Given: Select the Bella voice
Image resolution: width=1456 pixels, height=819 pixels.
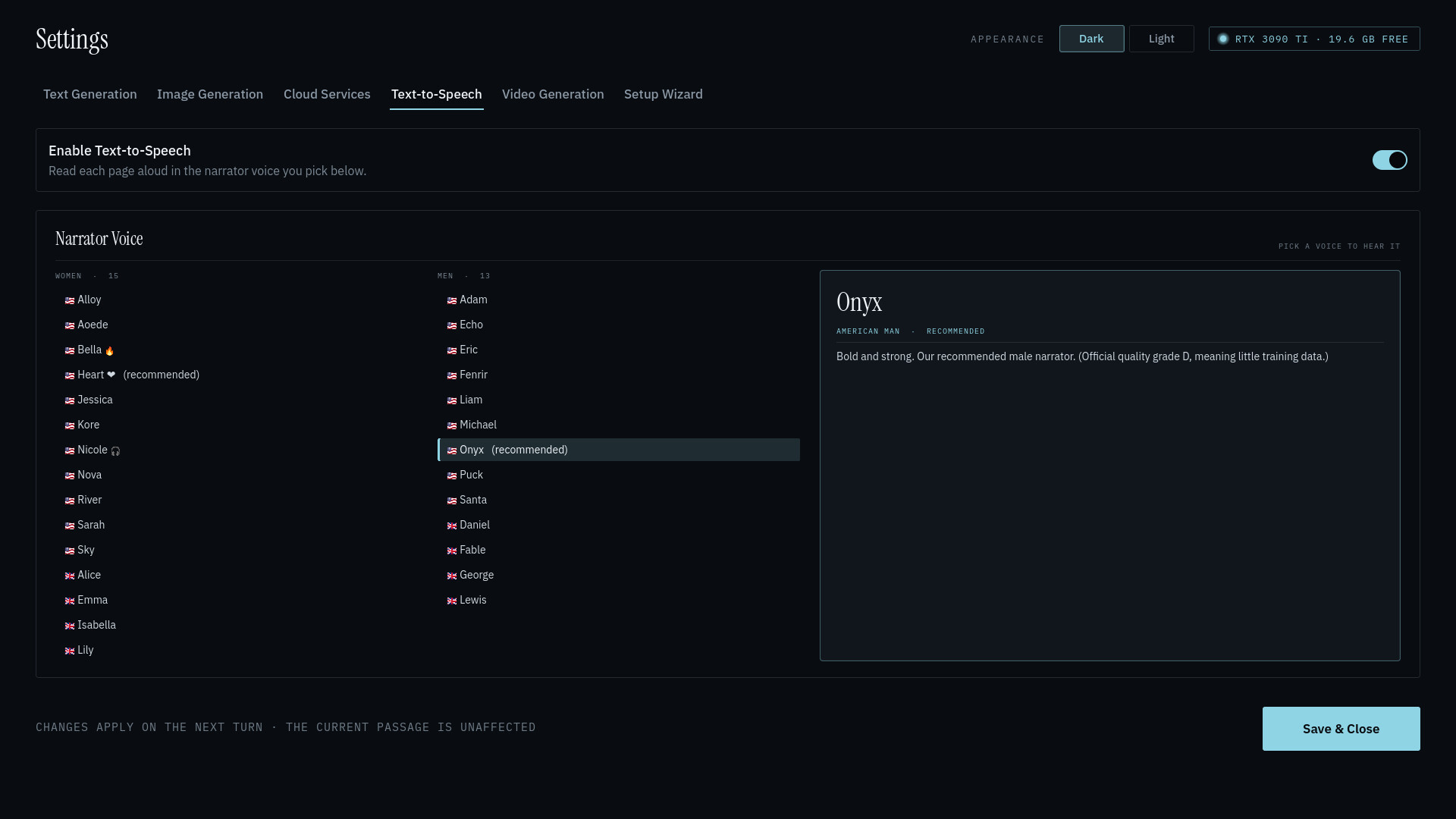Looking at the screenshot, I should [x=237, y=350].
